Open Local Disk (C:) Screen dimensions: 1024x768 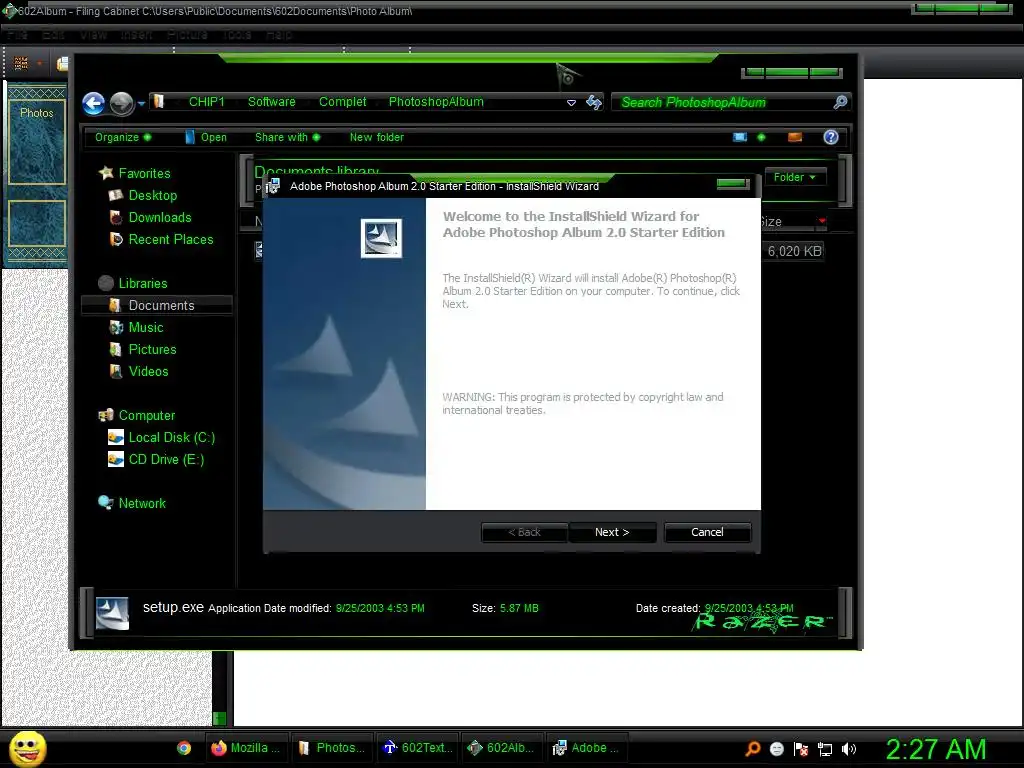(x=172, y=438)
